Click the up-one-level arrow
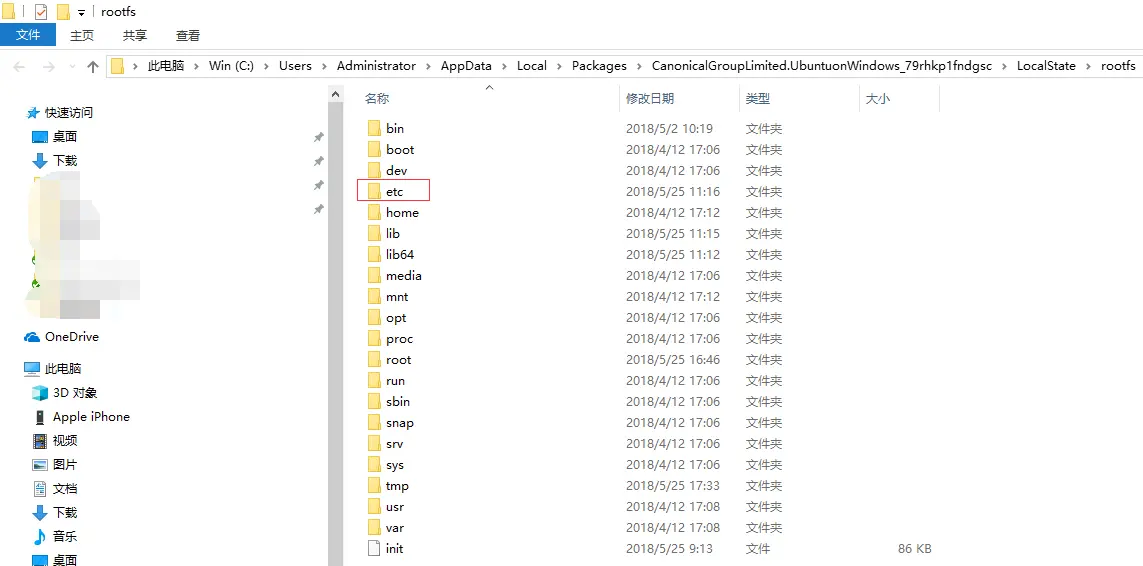This screenshot has height=566, width=1143. point(93,66)
